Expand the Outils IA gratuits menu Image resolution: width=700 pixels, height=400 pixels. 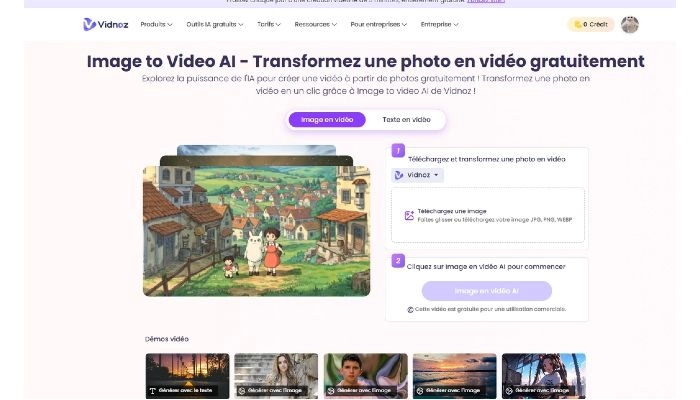click(215, 24)
